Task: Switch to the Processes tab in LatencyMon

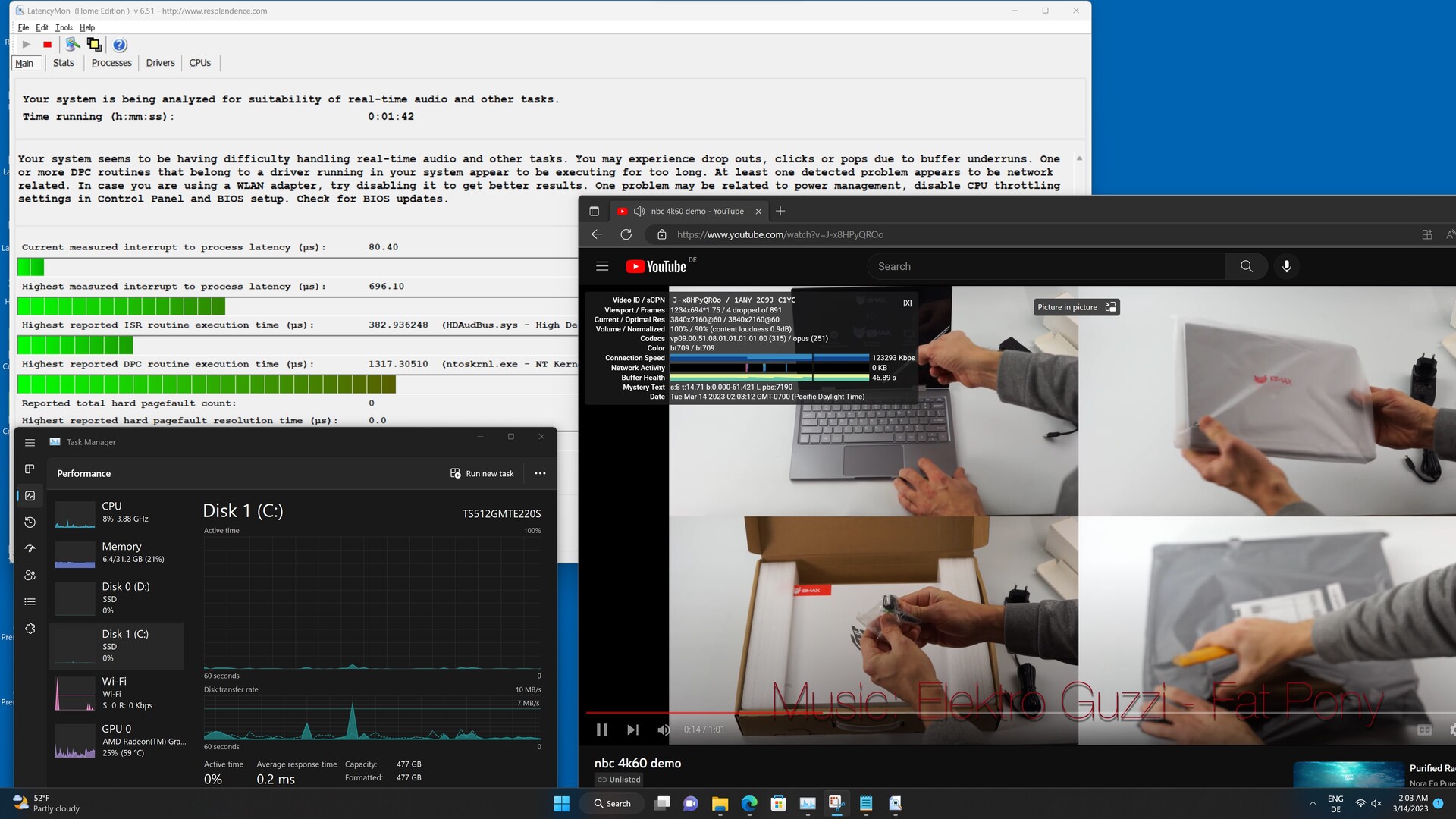Action: (111, 63)
